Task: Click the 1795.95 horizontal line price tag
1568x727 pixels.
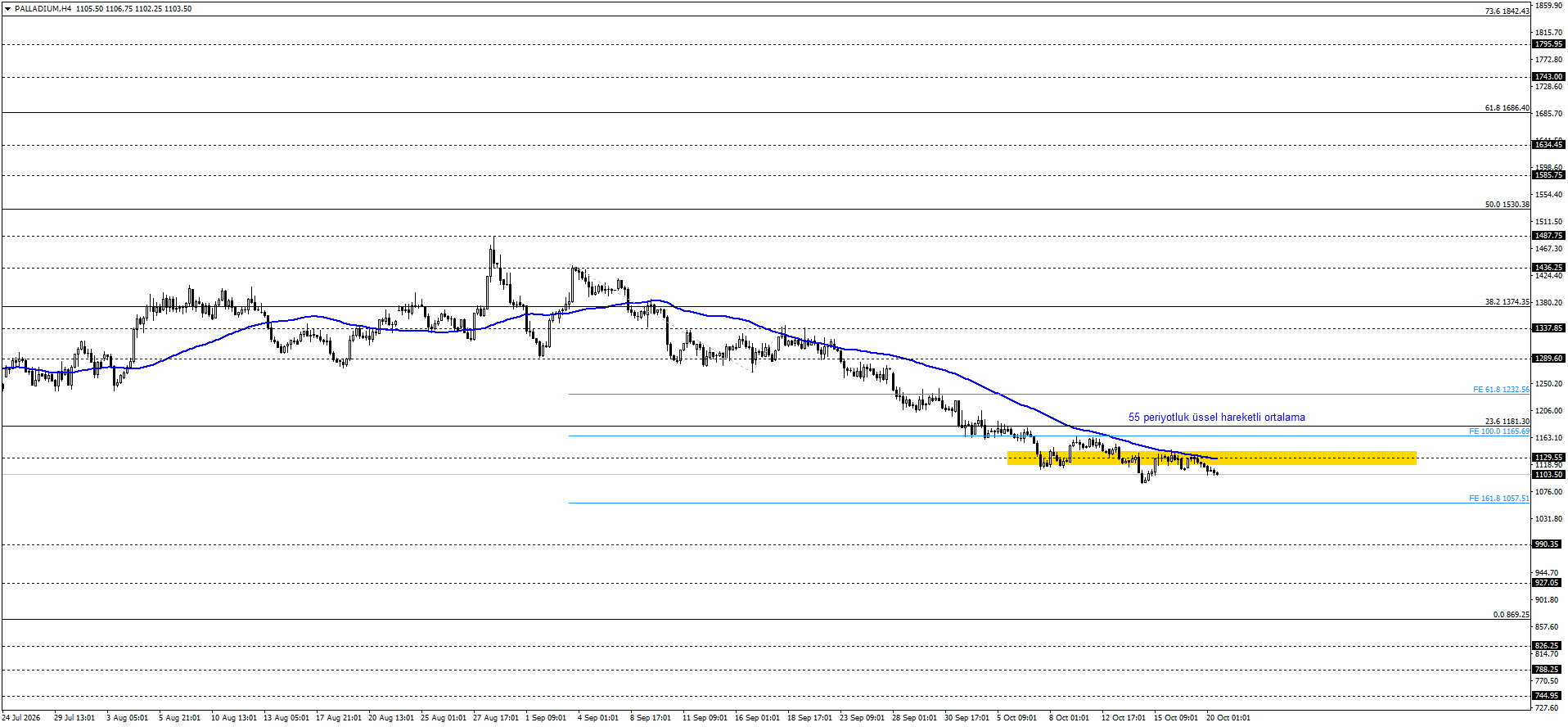Action: (x=1548, y=44)
